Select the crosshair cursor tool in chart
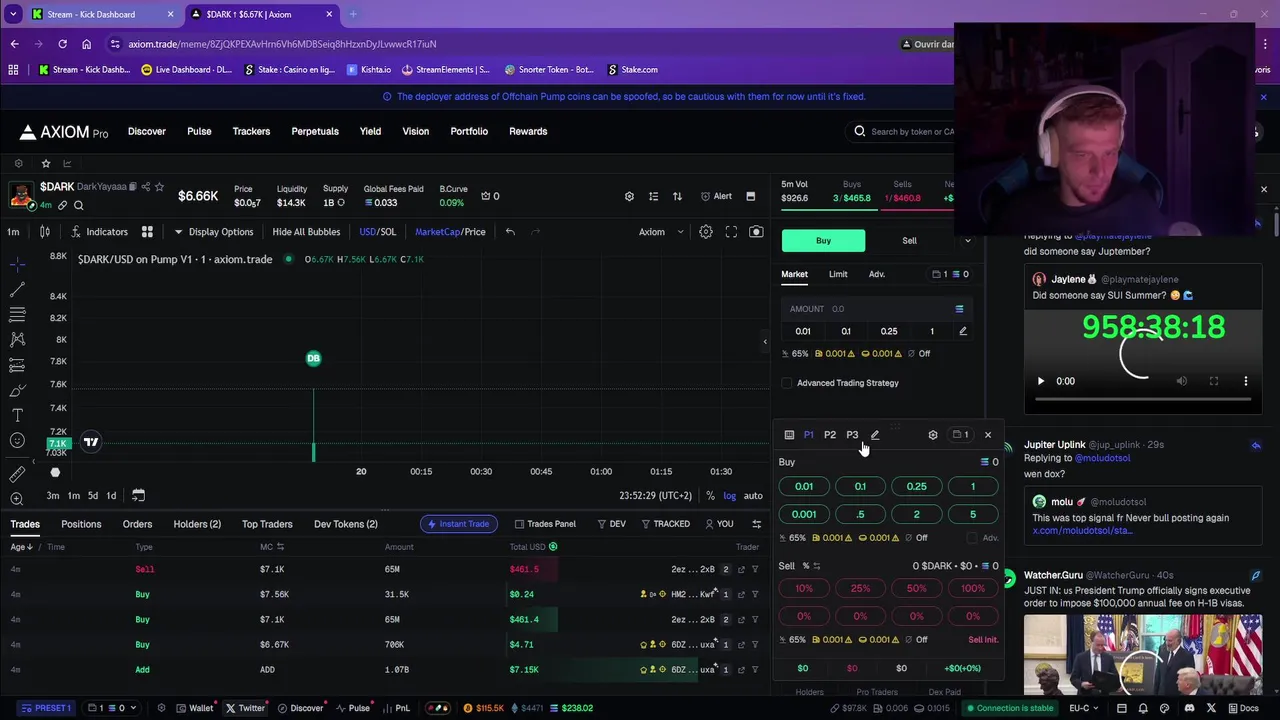Viewport: 1280px width, 720px height. [x=17, y=264]
